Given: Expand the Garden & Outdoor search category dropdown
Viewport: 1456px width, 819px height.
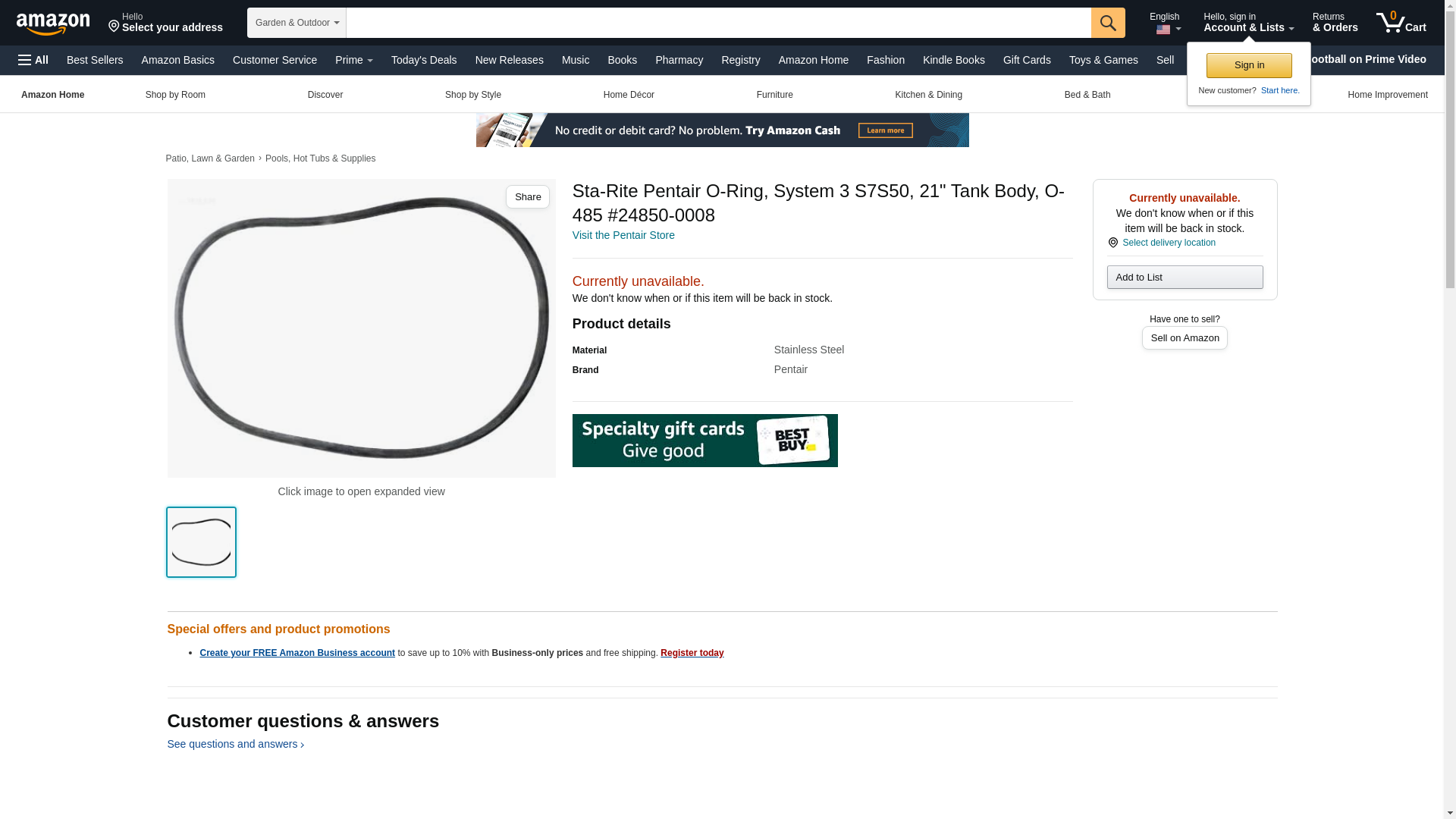Looking at the screenshot, I should (297, 23).
